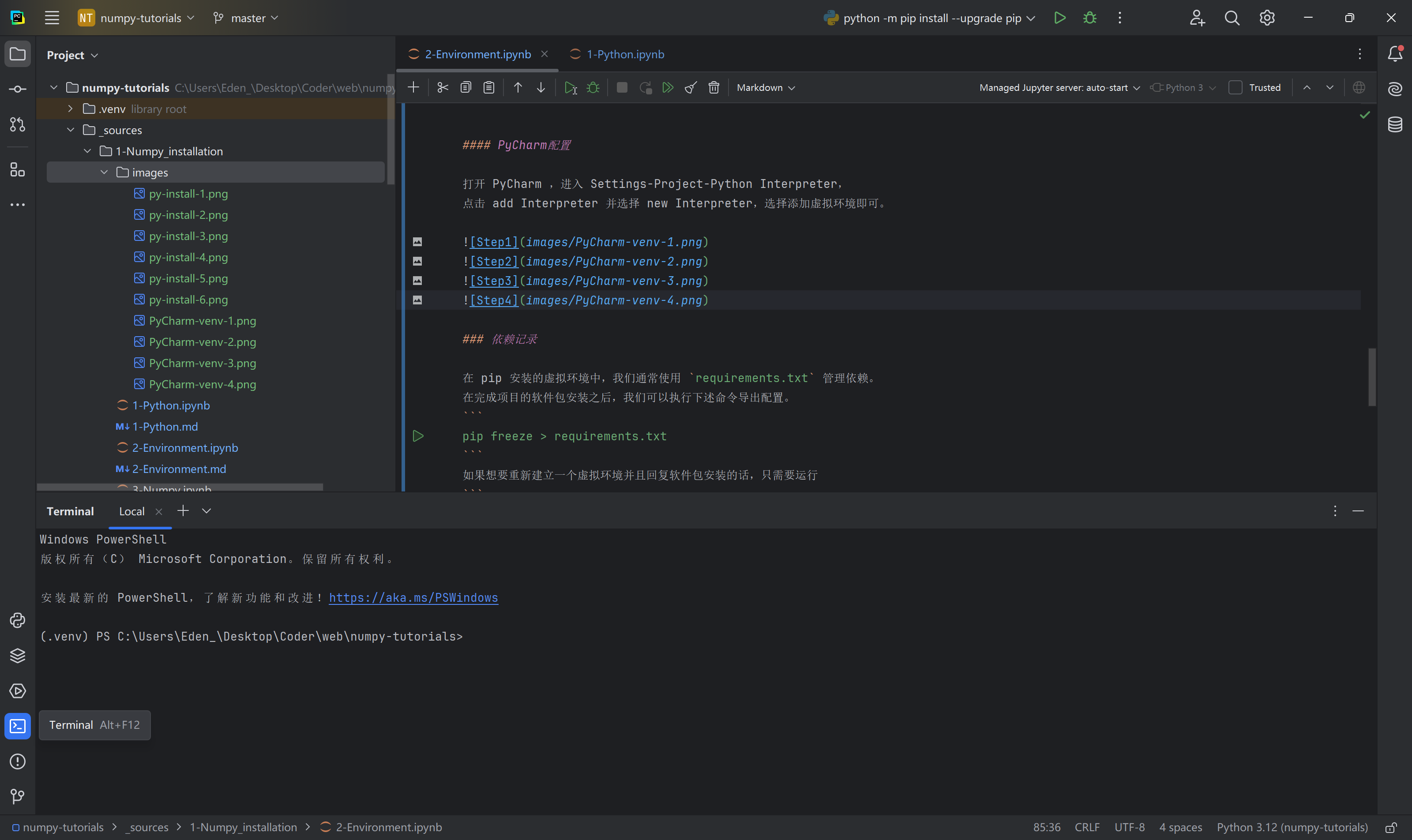
Task: Run all notebook cells
Action: [668, 87]
